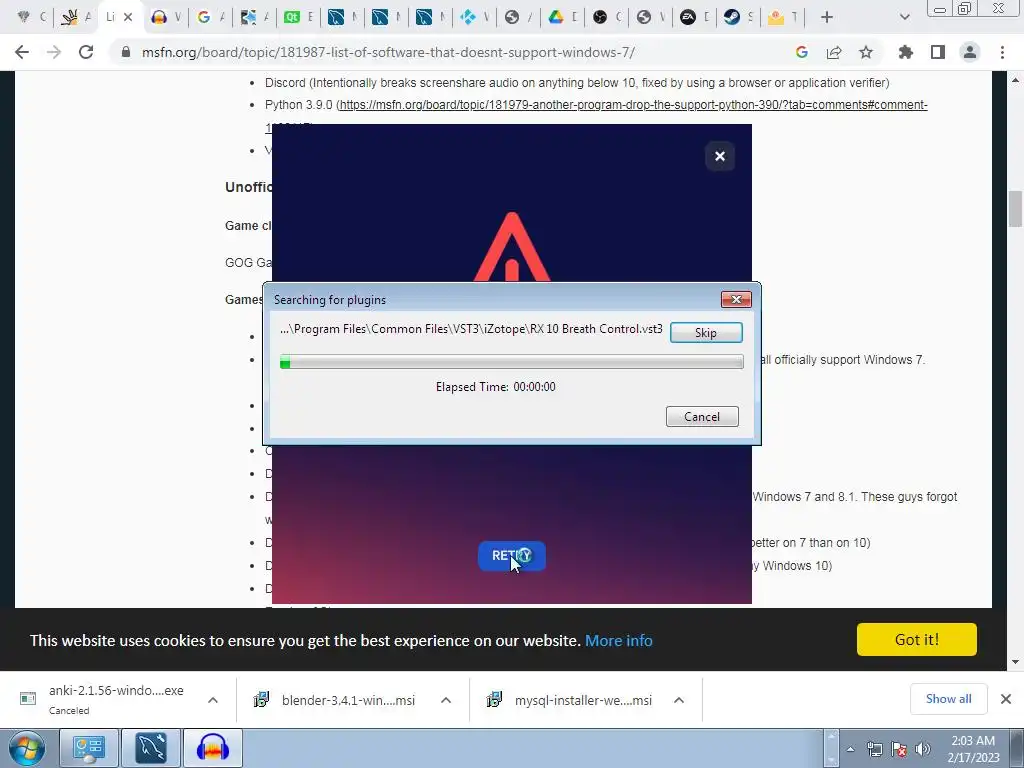
Task: Open the mysql-installer download options arrow
Action: [679, 700]
